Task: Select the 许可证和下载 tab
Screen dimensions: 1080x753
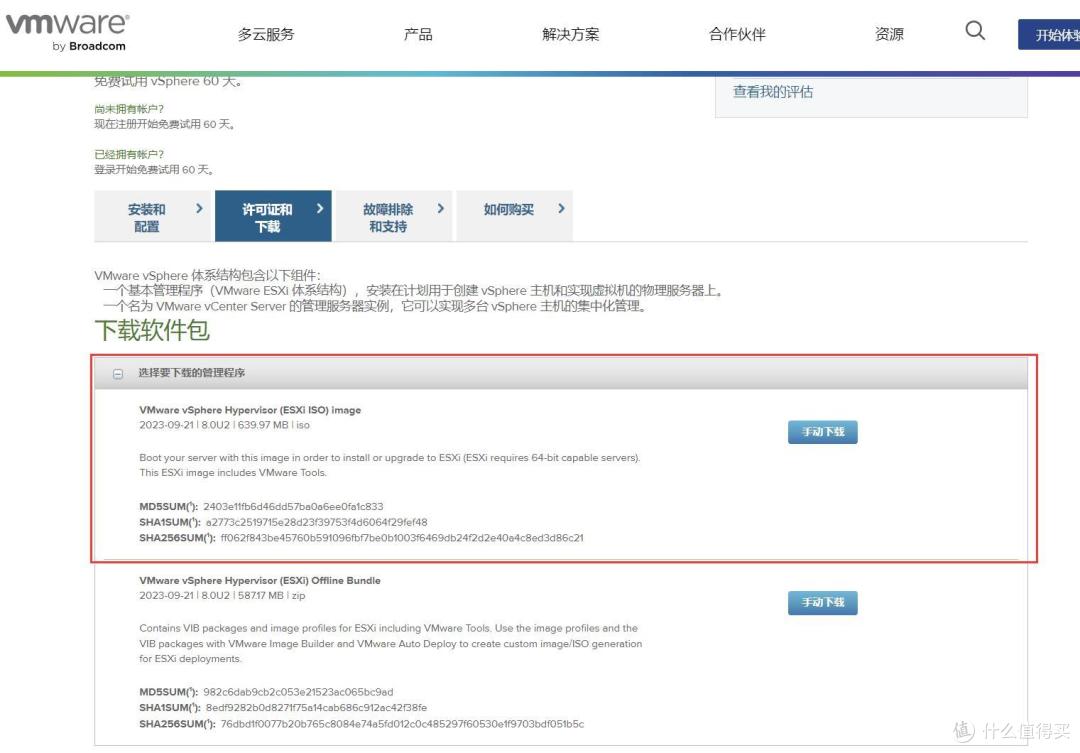Action: pos(273,216)
